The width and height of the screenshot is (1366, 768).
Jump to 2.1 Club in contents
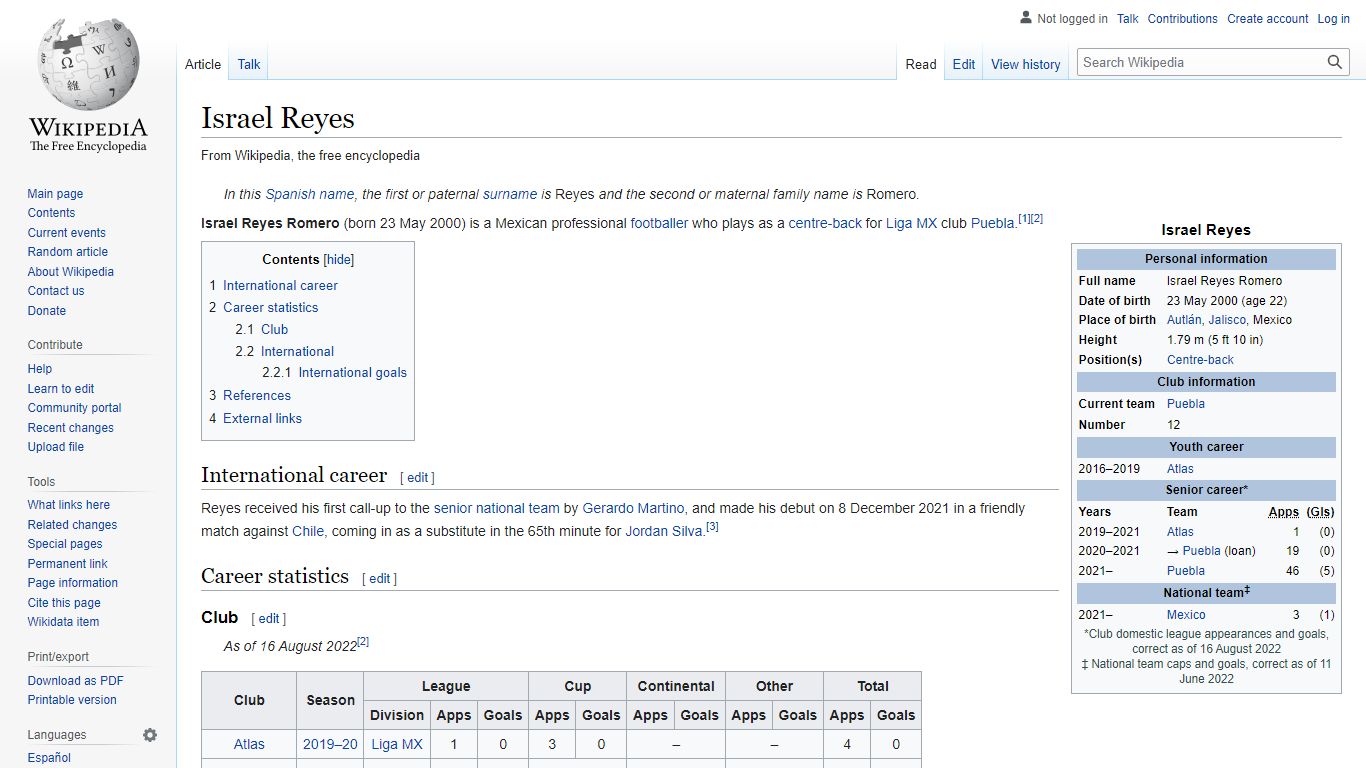pos(274,330)
